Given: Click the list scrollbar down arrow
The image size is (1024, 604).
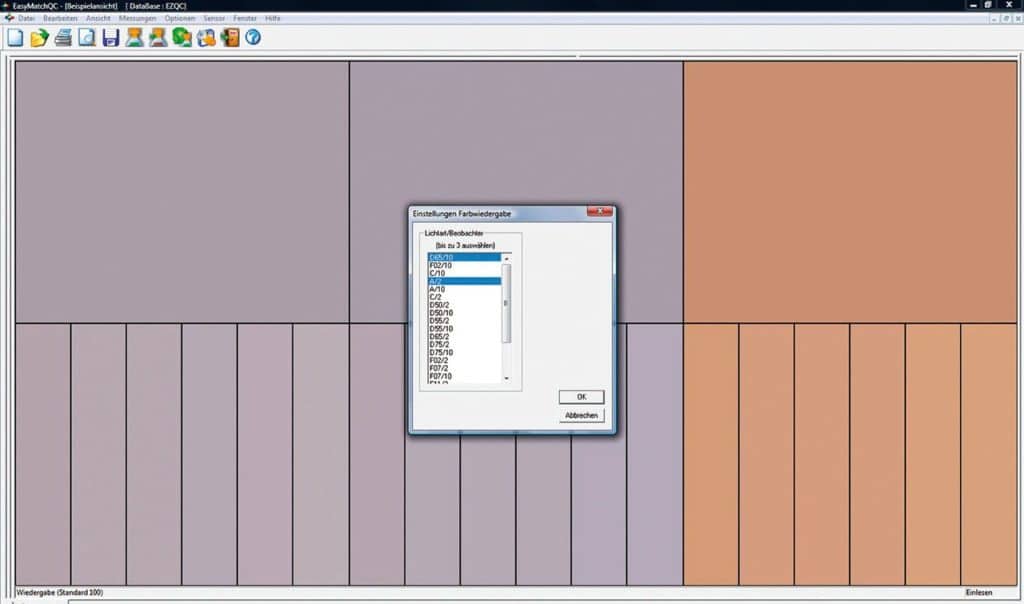Looking at the screenshot, I should (506, 378).
